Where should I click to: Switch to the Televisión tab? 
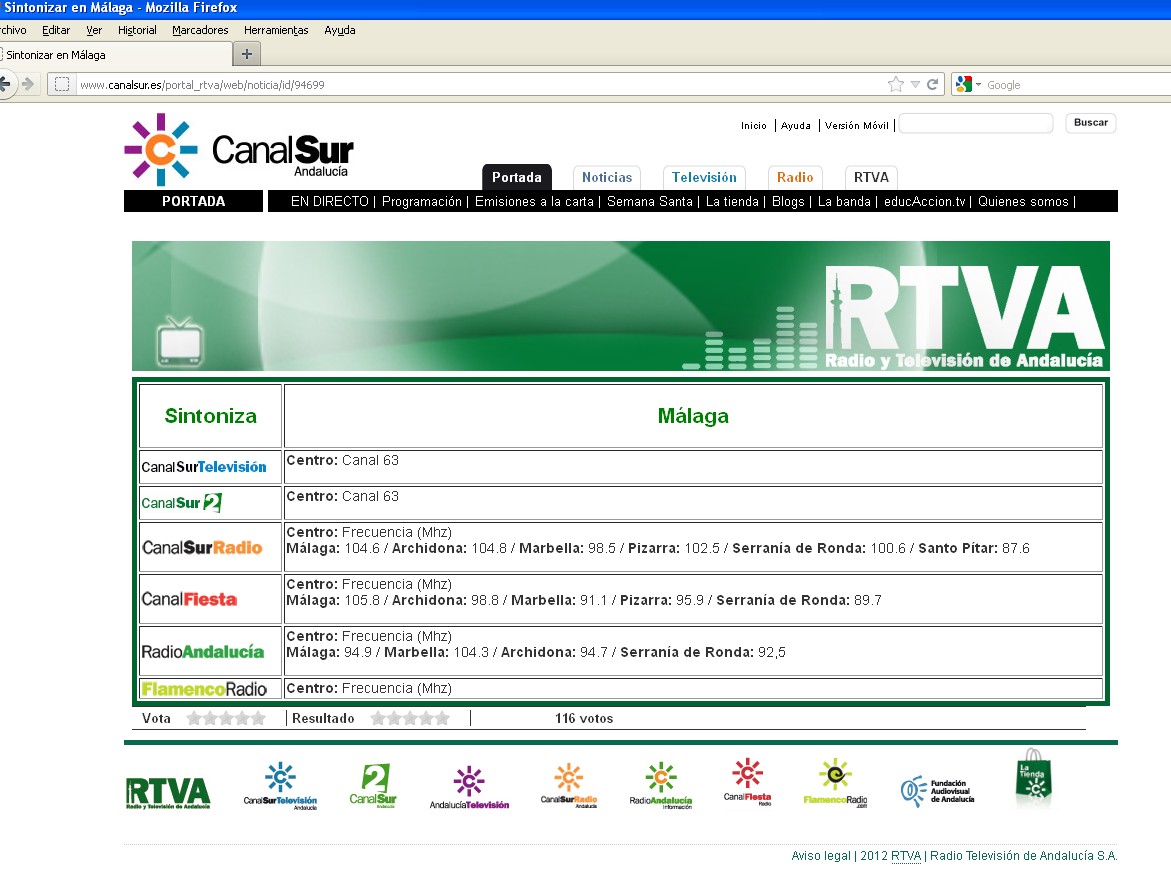click(x=704, y=177)
